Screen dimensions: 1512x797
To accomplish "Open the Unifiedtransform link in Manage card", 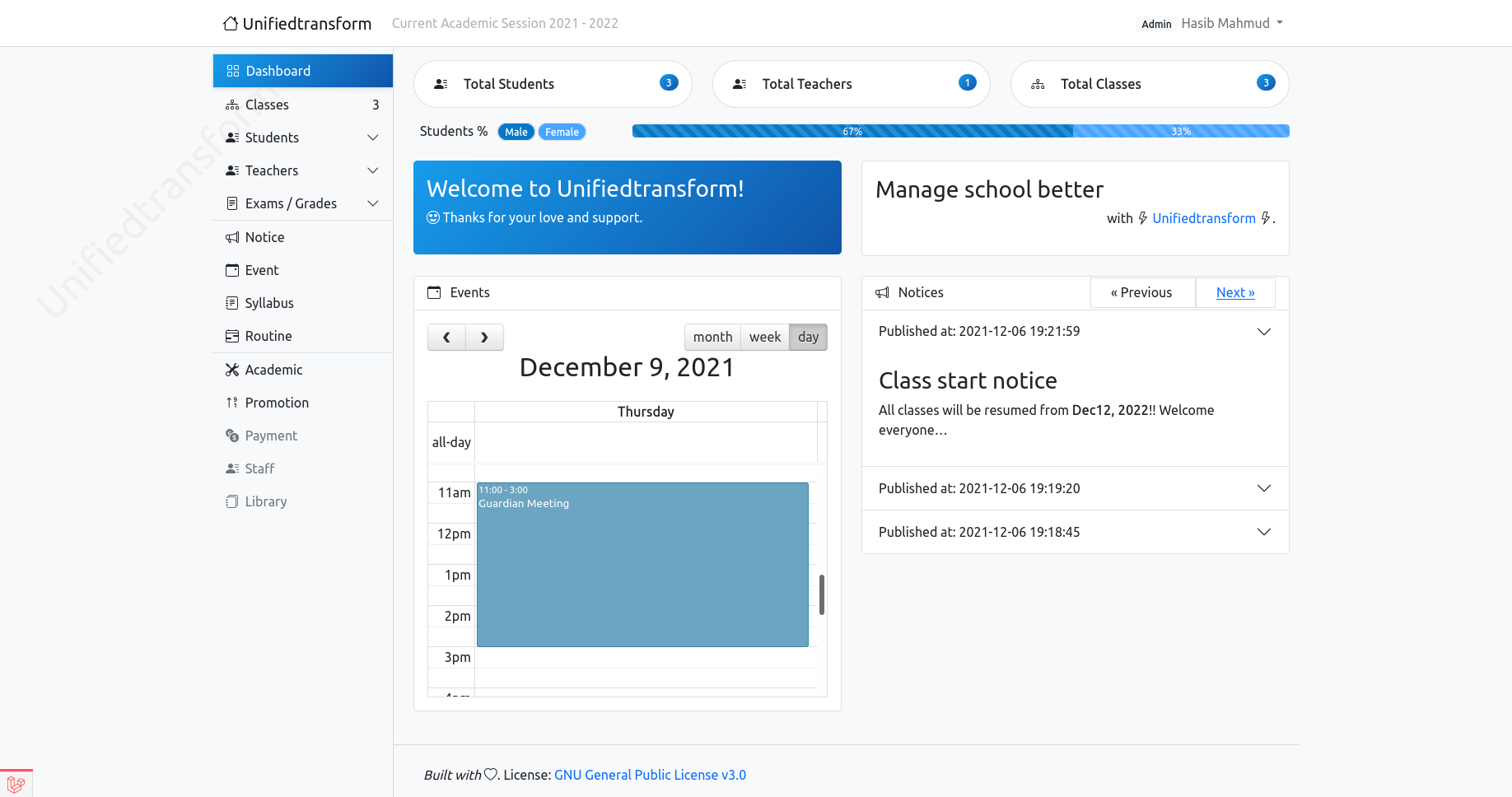I will (x=1203, y=218).
